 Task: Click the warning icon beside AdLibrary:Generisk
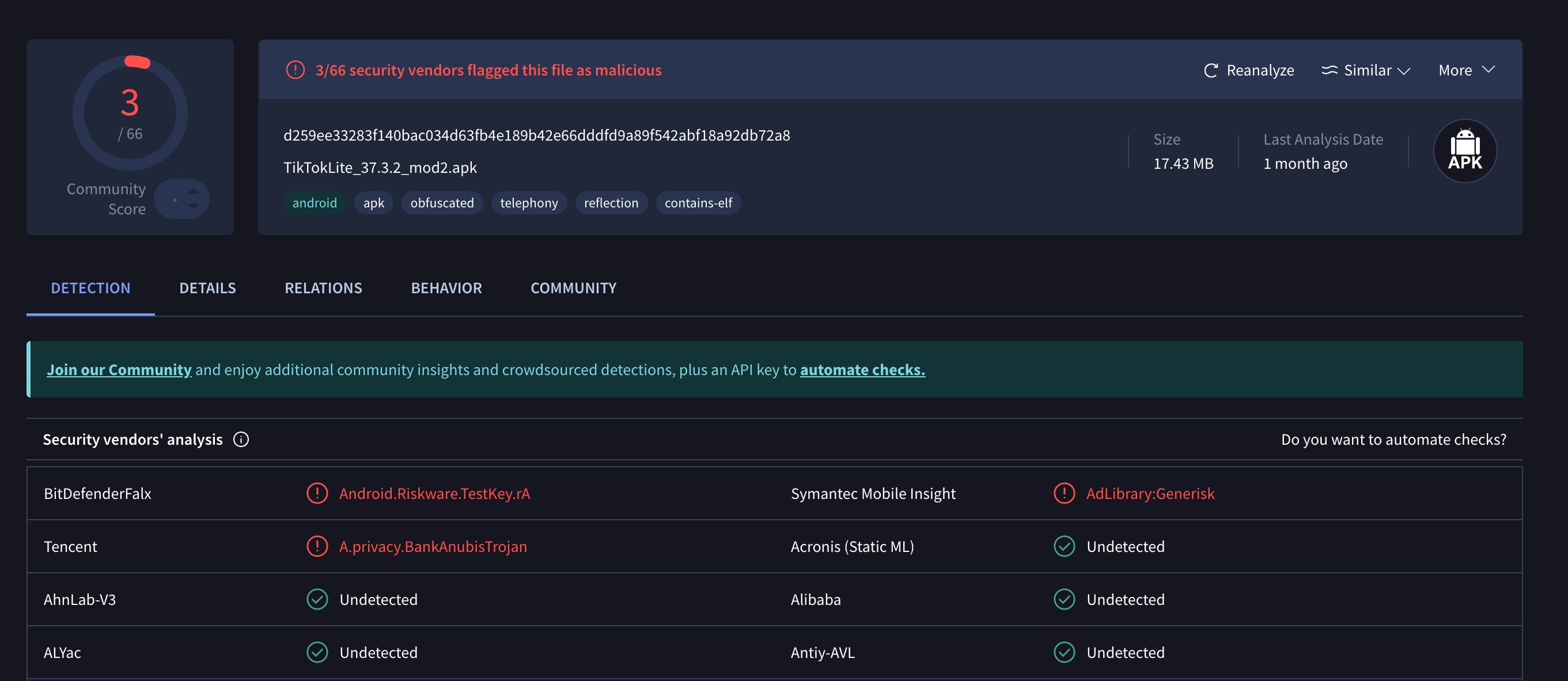click(1064, 493)
